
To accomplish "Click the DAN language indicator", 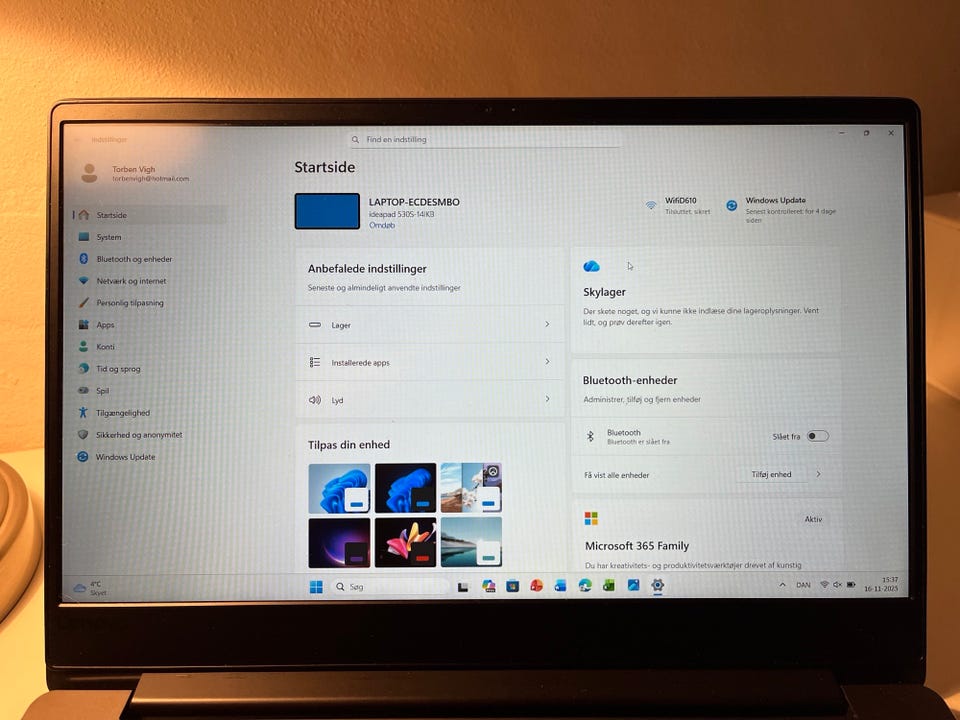I will 803,585.
